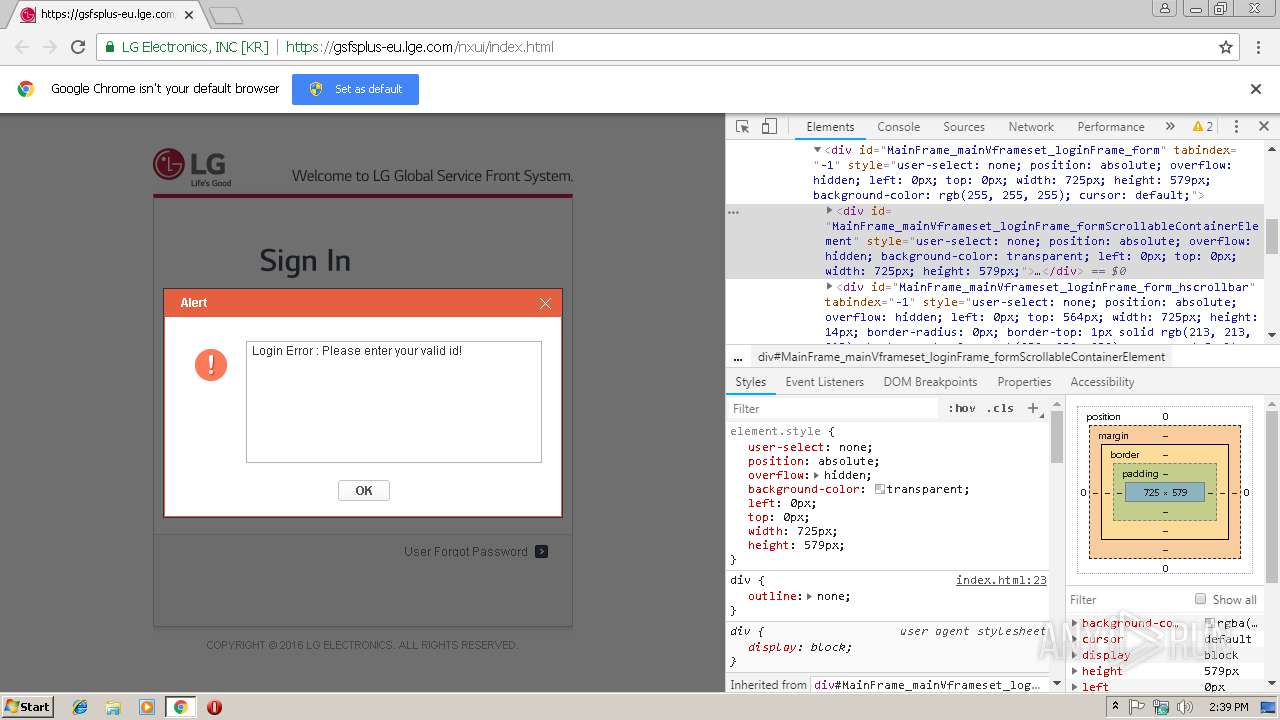Screen dimensions: 1280x720
Task: Toggle the .cls class editor button
Action: [1000, 408]
